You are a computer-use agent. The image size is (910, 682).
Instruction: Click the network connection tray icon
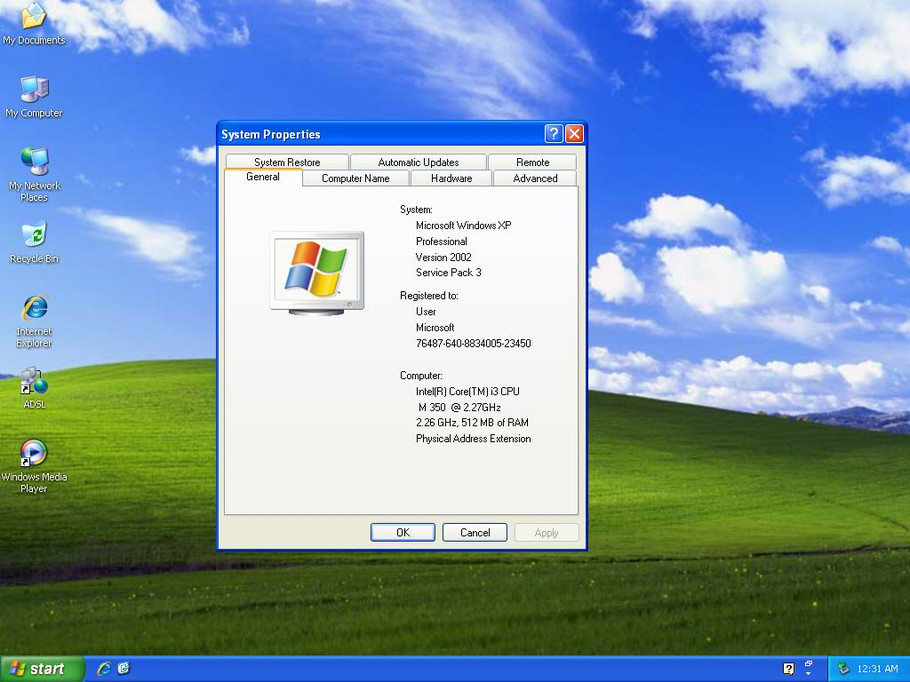pos(841,668)
